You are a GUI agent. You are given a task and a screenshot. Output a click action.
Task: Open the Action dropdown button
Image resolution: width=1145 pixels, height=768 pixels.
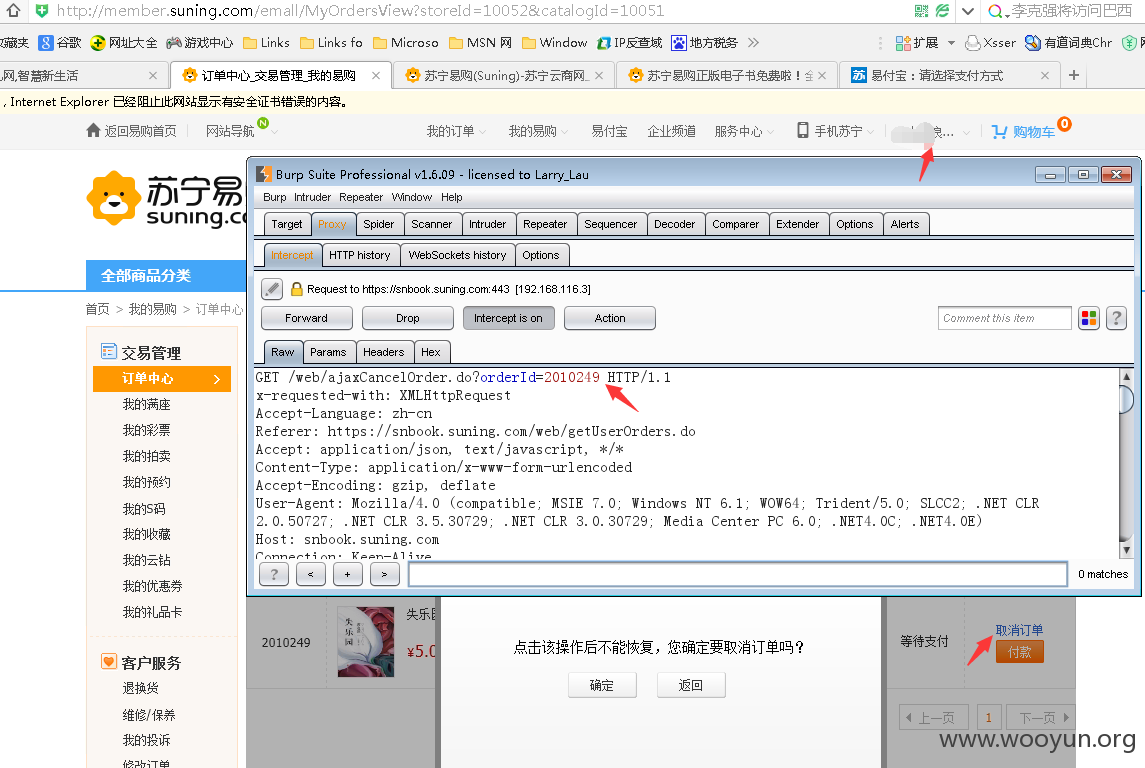pyautogui.click(x=610, y=318)
